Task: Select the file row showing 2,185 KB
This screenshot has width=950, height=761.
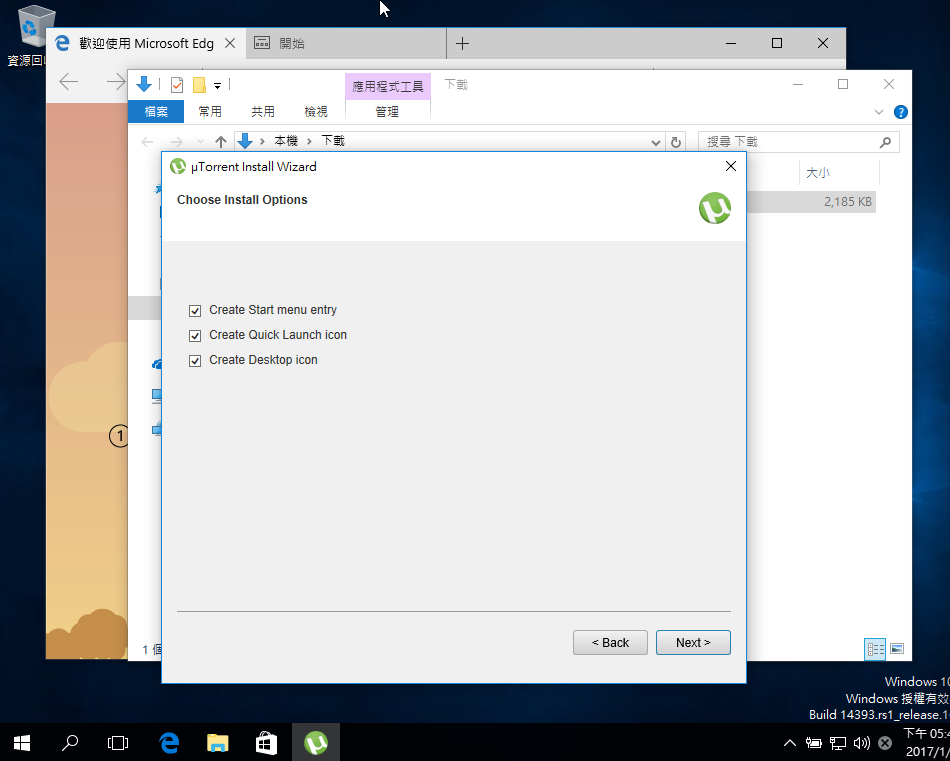Action: click(811, 202)
